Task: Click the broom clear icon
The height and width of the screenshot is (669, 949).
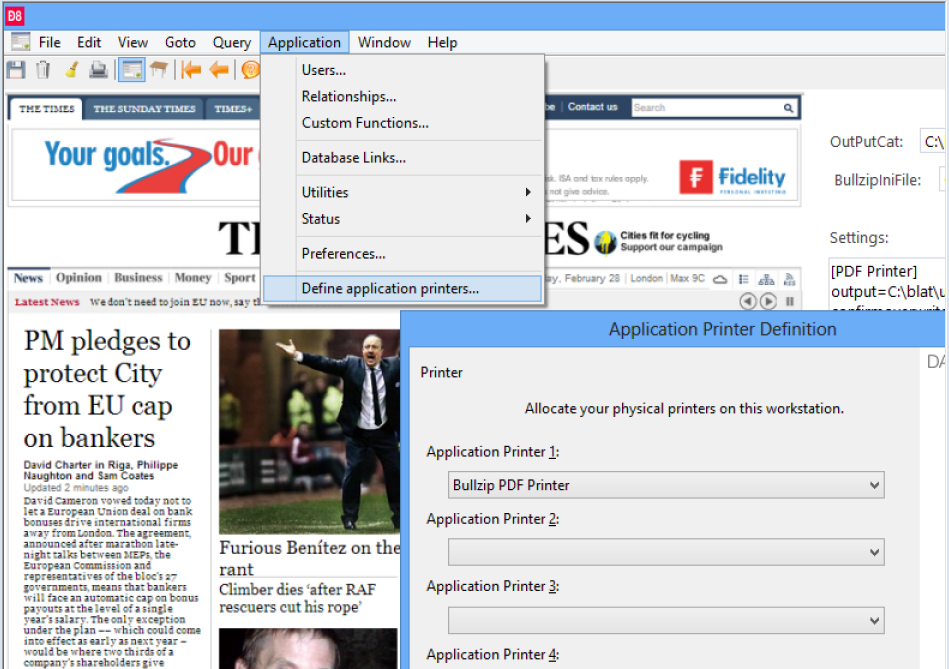Action: click(71, 70)
